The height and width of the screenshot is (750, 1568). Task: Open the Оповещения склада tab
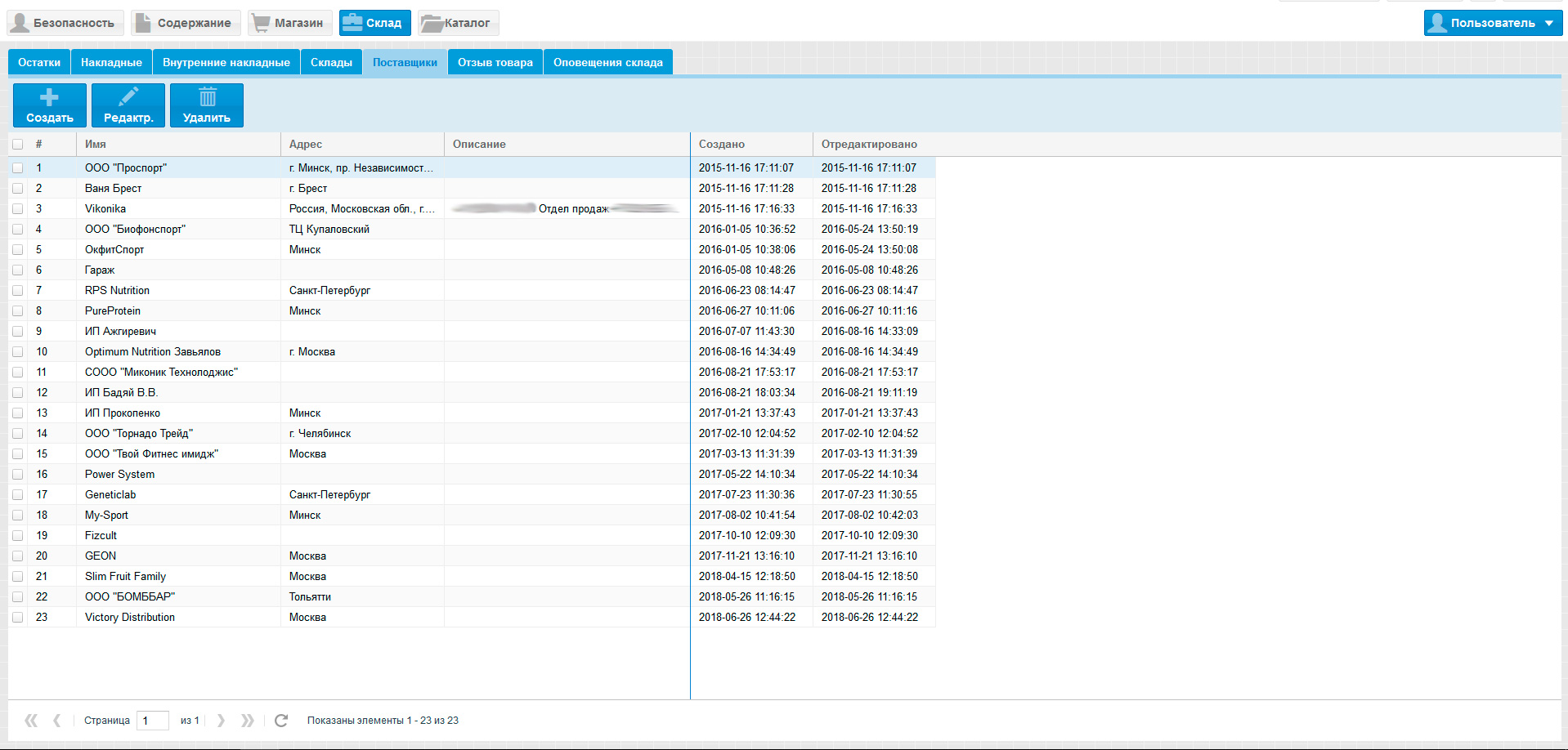pyautogui.click(x=607, y=63)
